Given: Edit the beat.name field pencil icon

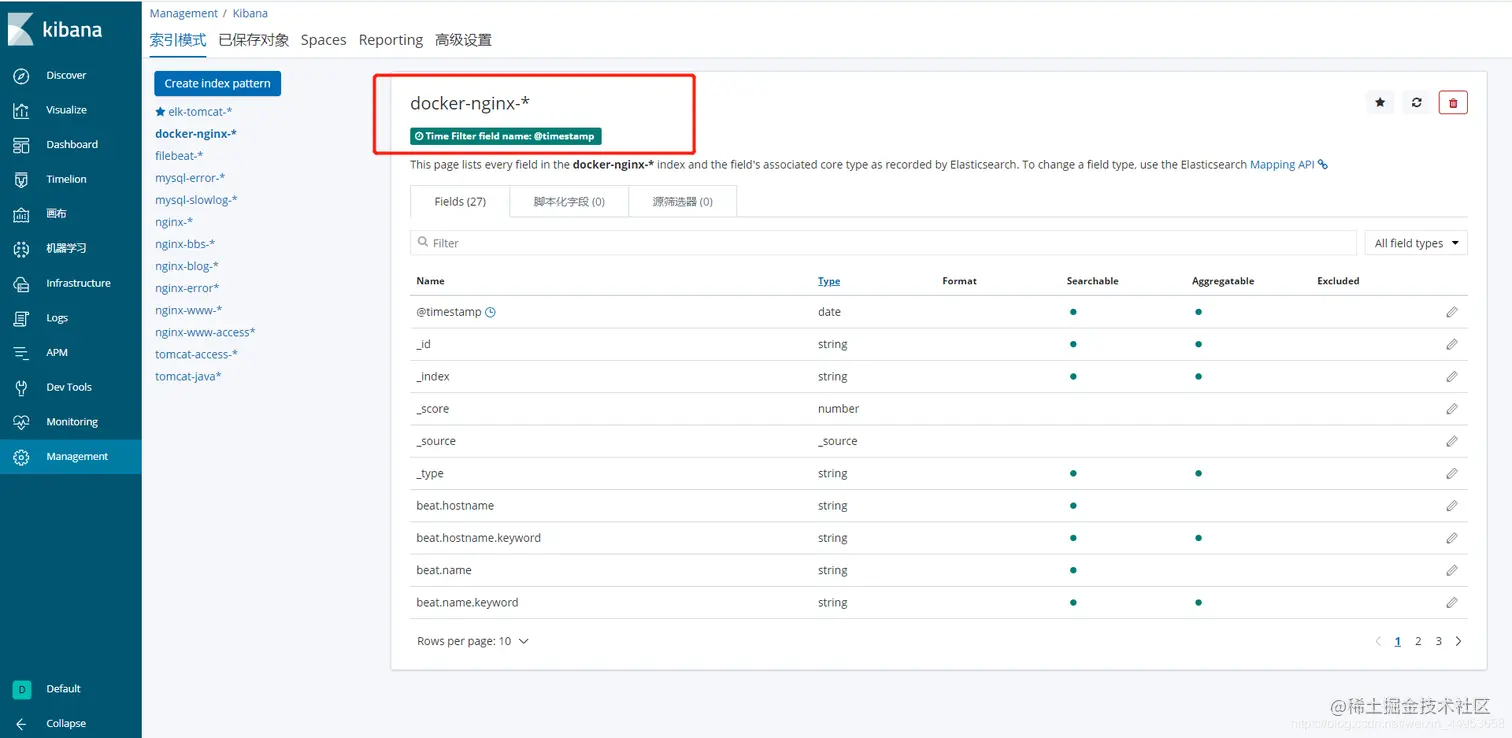Looking at the screenshot, I should pyautogui.click(x=1452, y=570).
